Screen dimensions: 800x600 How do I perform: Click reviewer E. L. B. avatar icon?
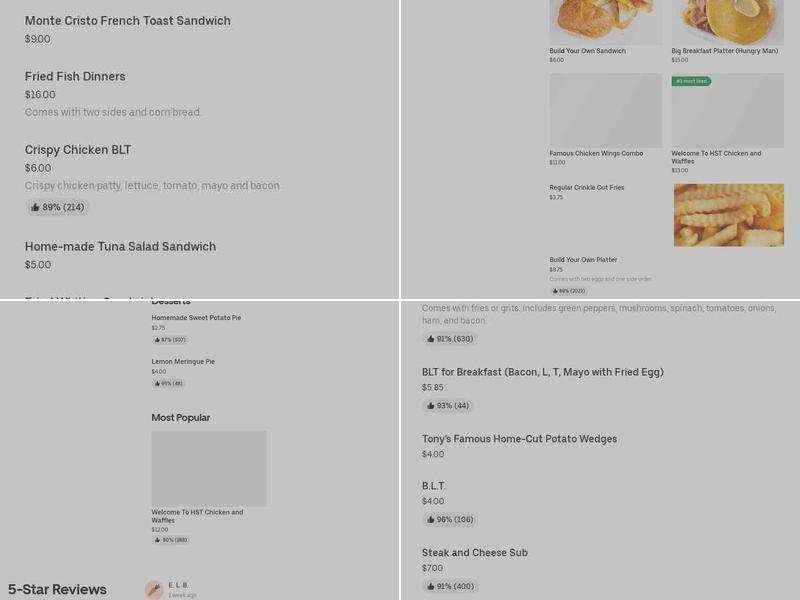pyautogui.click(x=155, y=585)
